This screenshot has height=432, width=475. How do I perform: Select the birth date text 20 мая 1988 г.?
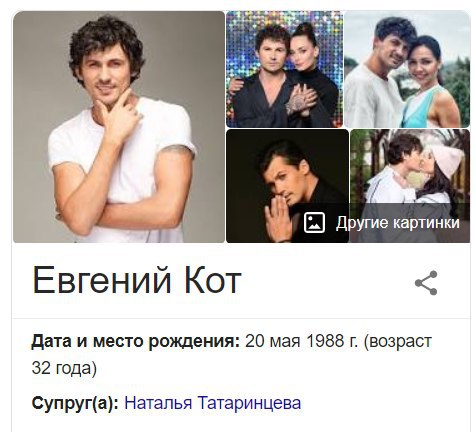tap(302, 341)
